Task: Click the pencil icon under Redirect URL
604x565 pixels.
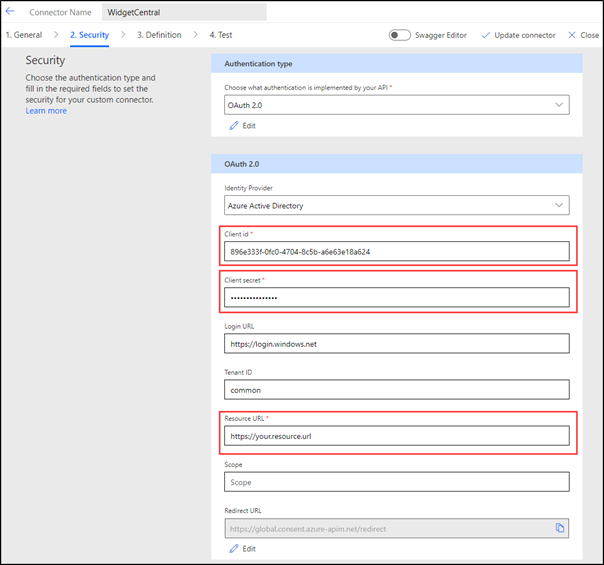Action: pos(234,548)
